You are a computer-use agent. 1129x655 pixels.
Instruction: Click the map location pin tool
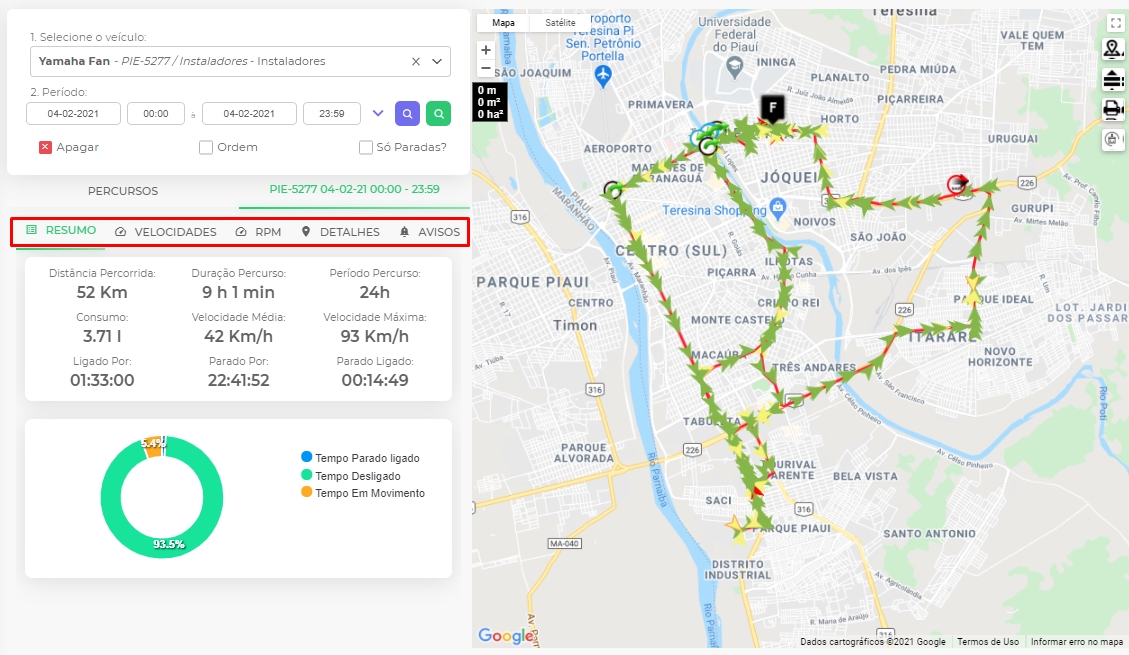pos(1113,49)
